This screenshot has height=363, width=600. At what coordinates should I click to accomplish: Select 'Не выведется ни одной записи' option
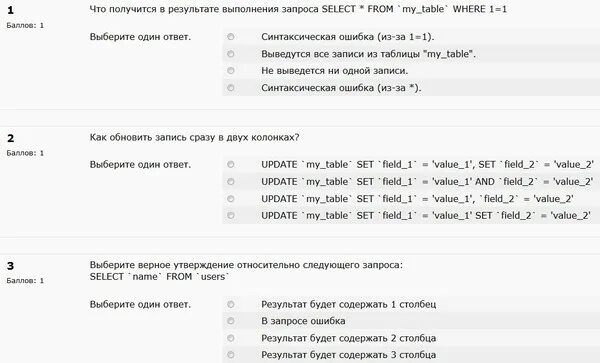[x=230, y=71]
